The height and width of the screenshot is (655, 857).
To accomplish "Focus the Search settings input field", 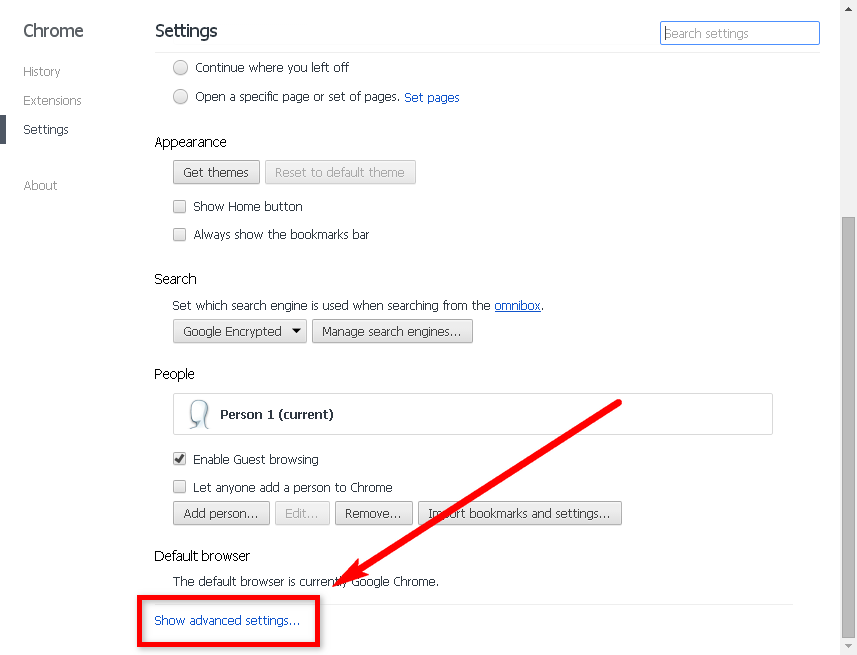I will [x=740, y=34].
